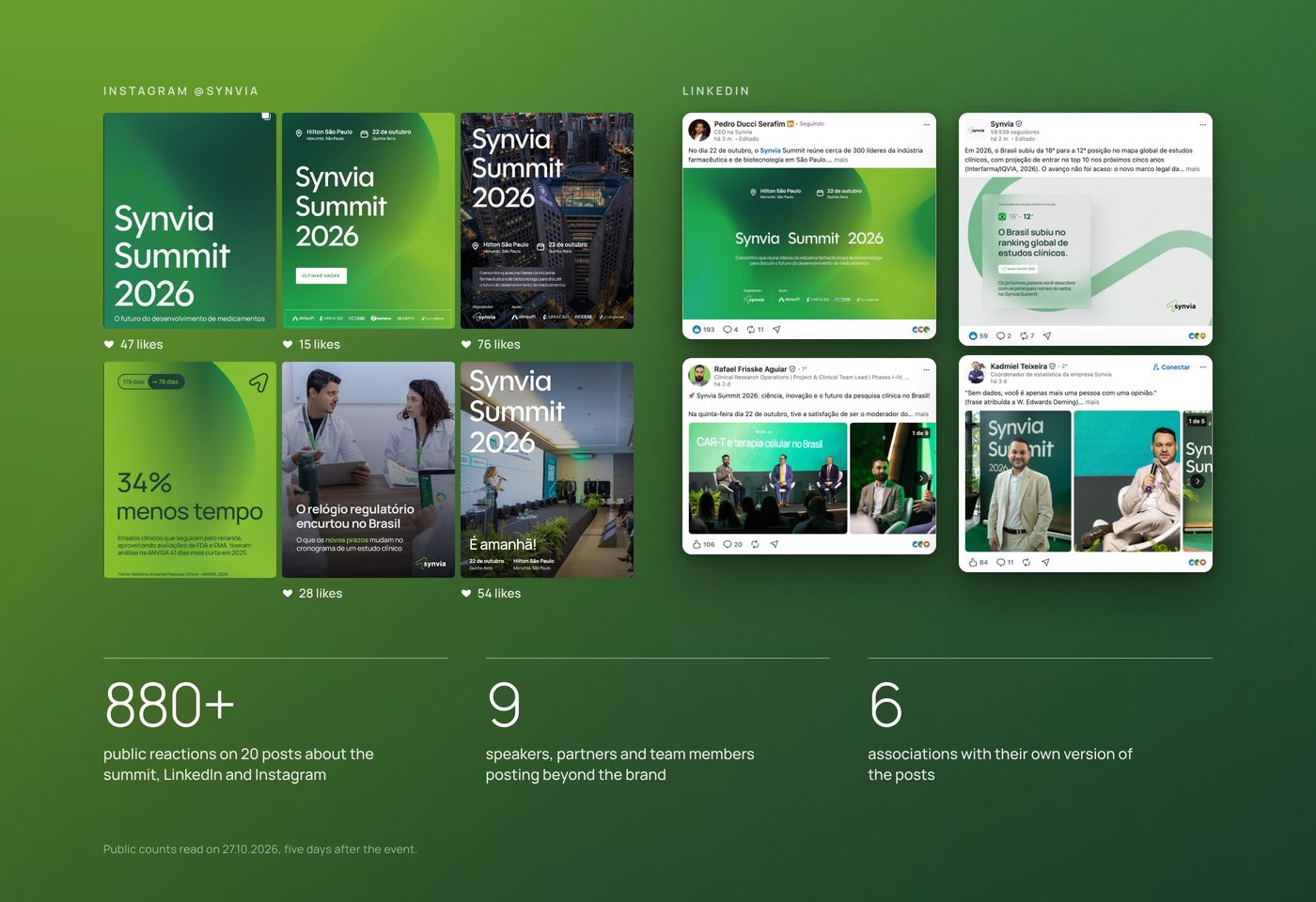Open the 'O relógio regulatório' Instagram post

[x=368, y=470]
